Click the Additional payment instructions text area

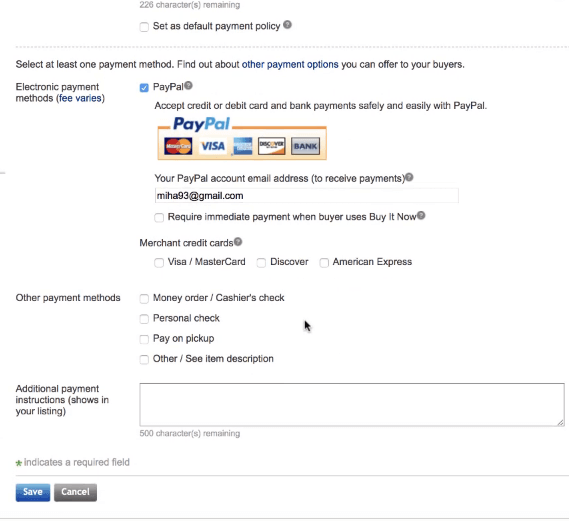[x=352, y=405]
